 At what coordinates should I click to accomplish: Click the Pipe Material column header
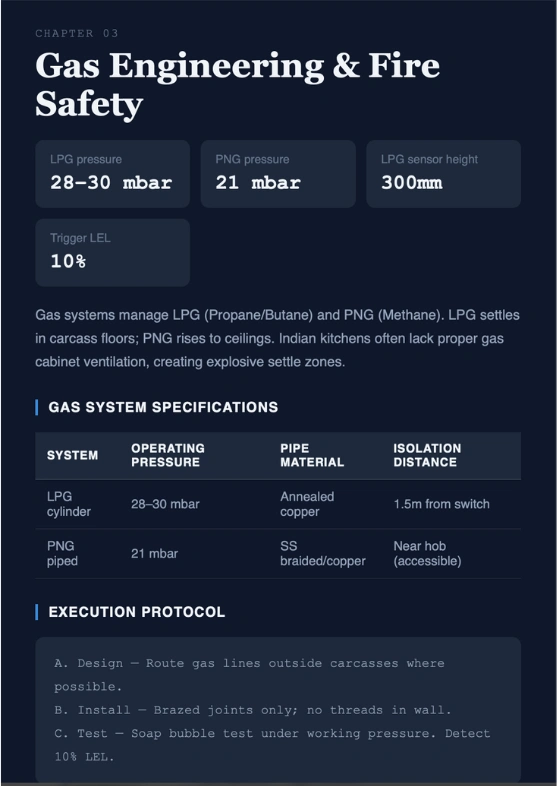(312, 455)
